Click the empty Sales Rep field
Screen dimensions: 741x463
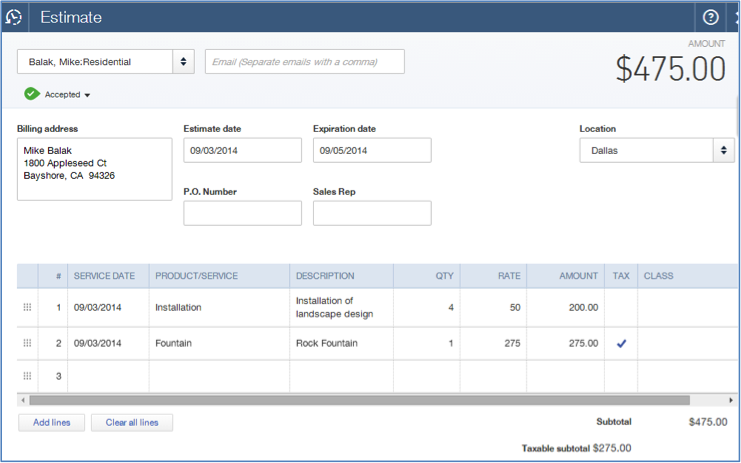[x=372, y=213]
